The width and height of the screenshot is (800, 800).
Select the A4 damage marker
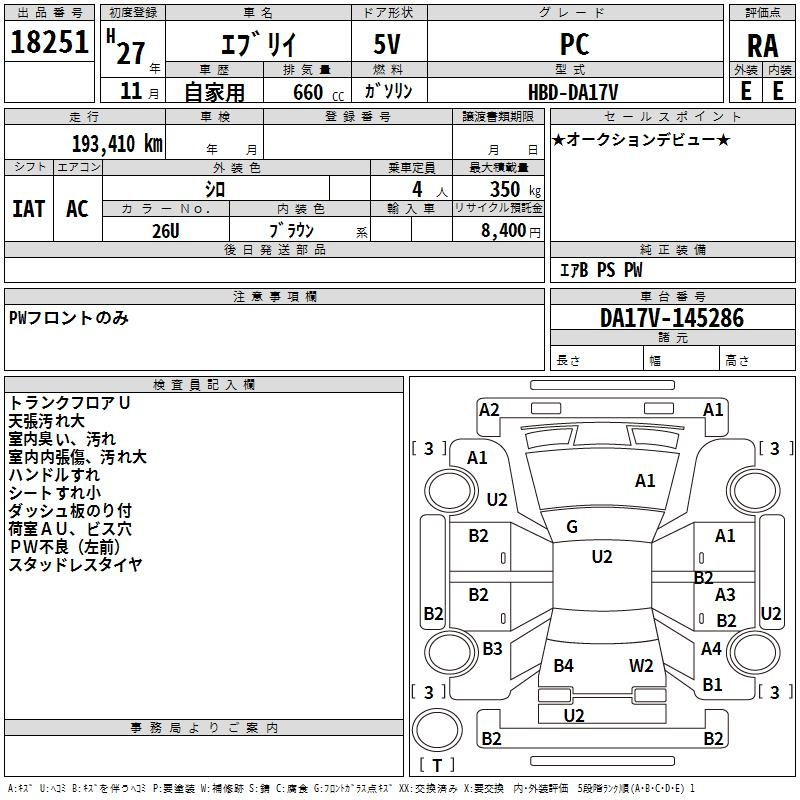(x=711, y=649)
